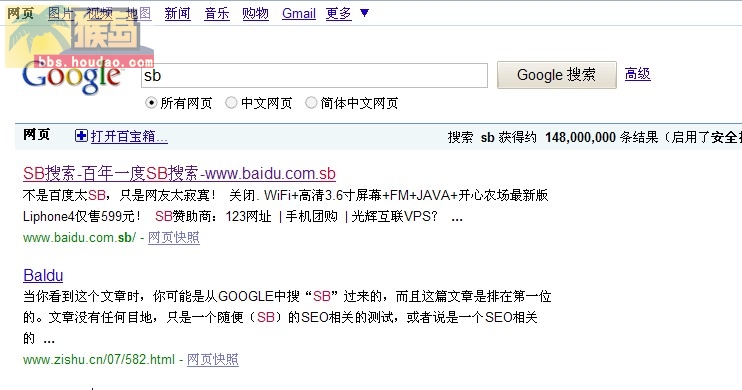Click the green URL www.baidu.com.sb/
The height and width of the screenshot is (390, 742).
tap(80, 237)
